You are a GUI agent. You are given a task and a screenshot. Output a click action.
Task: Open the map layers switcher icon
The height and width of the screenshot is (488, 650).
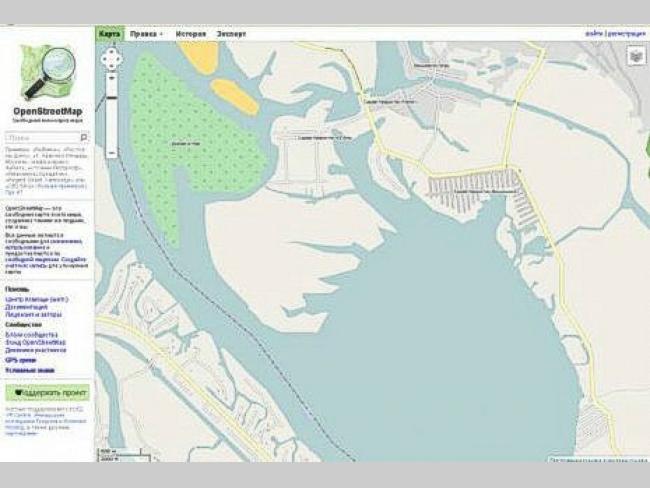tap(636, 56)
